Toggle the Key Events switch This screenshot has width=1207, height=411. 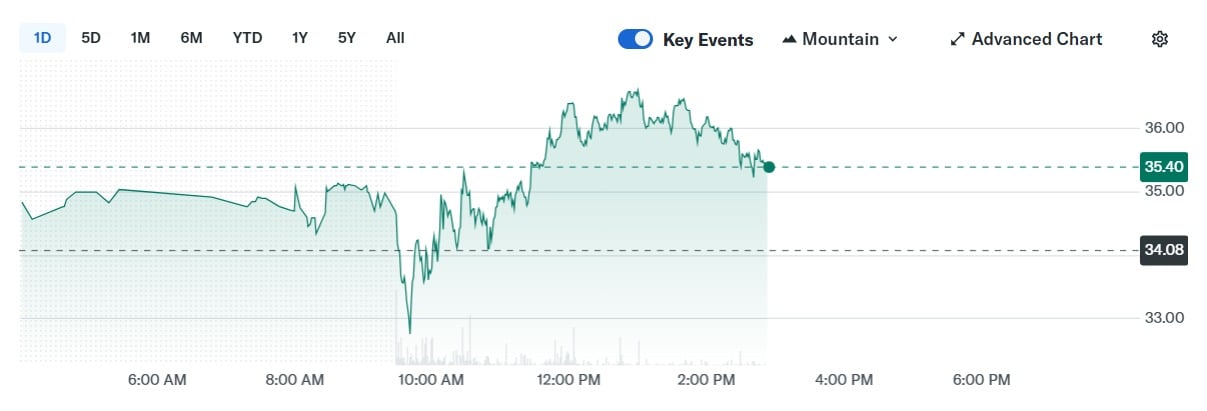(635, 39)
